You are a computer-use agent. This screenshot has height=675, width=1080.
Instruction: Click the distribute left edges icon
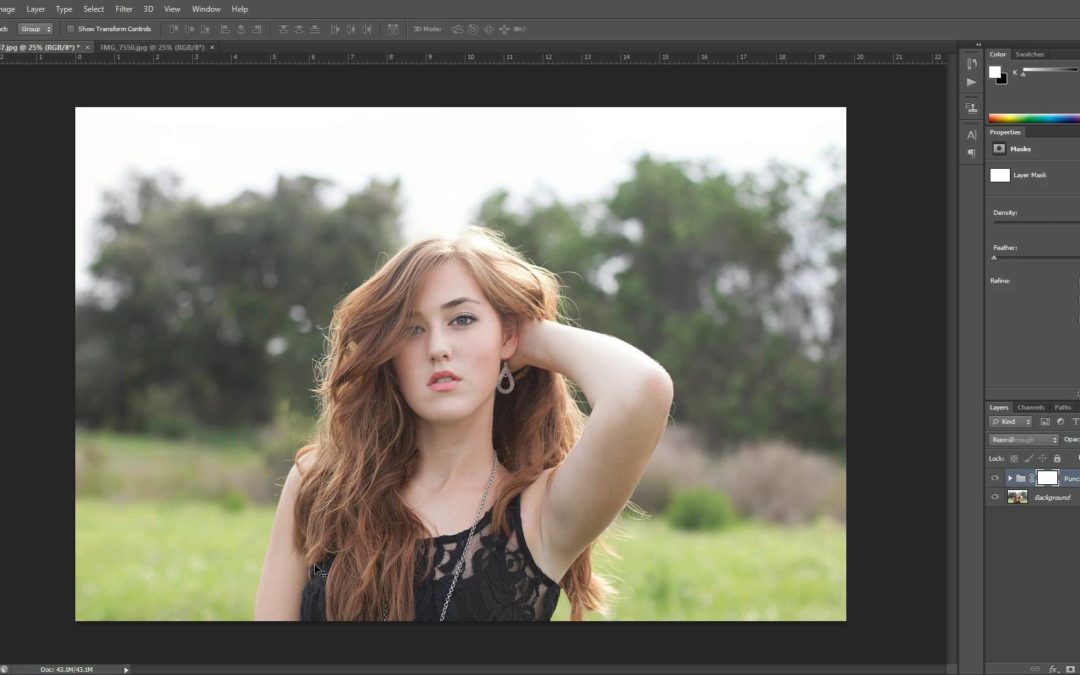coord(335,29)
